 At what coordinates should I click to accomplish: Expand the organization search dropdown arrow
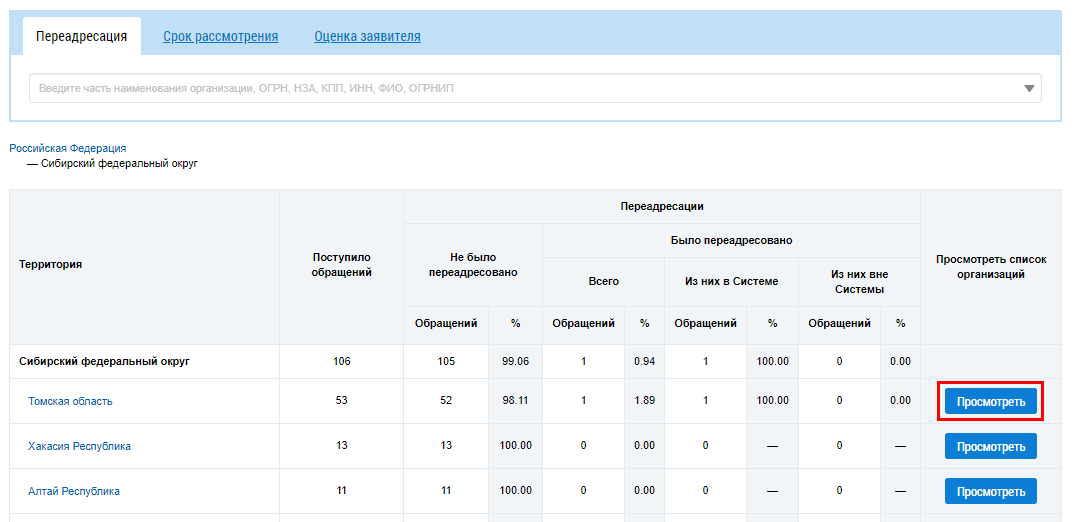pyautogui.click(x=1029, y=88)
